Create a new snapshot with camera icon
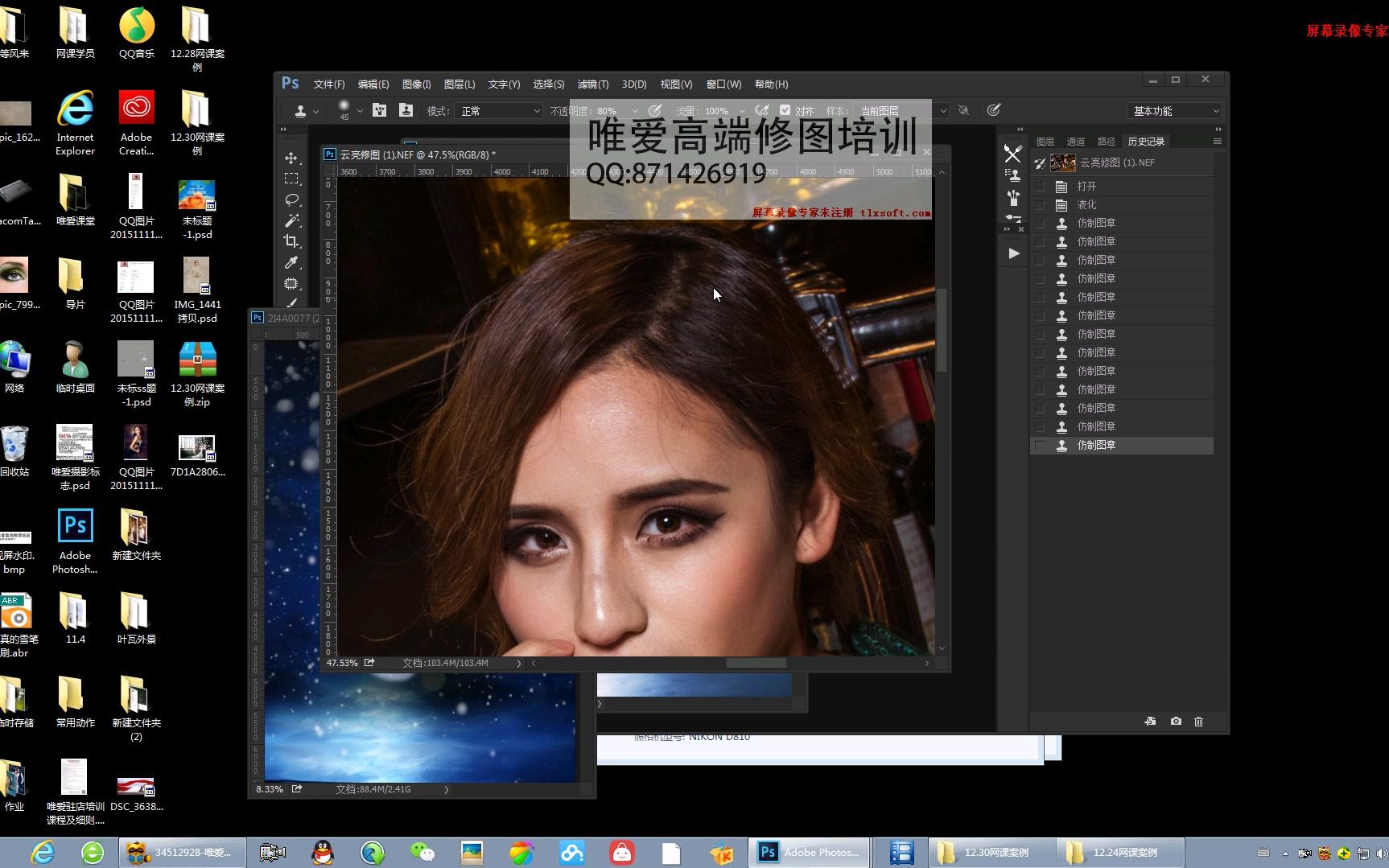Screen dimensions: 1389x868 pos(1176,722)
